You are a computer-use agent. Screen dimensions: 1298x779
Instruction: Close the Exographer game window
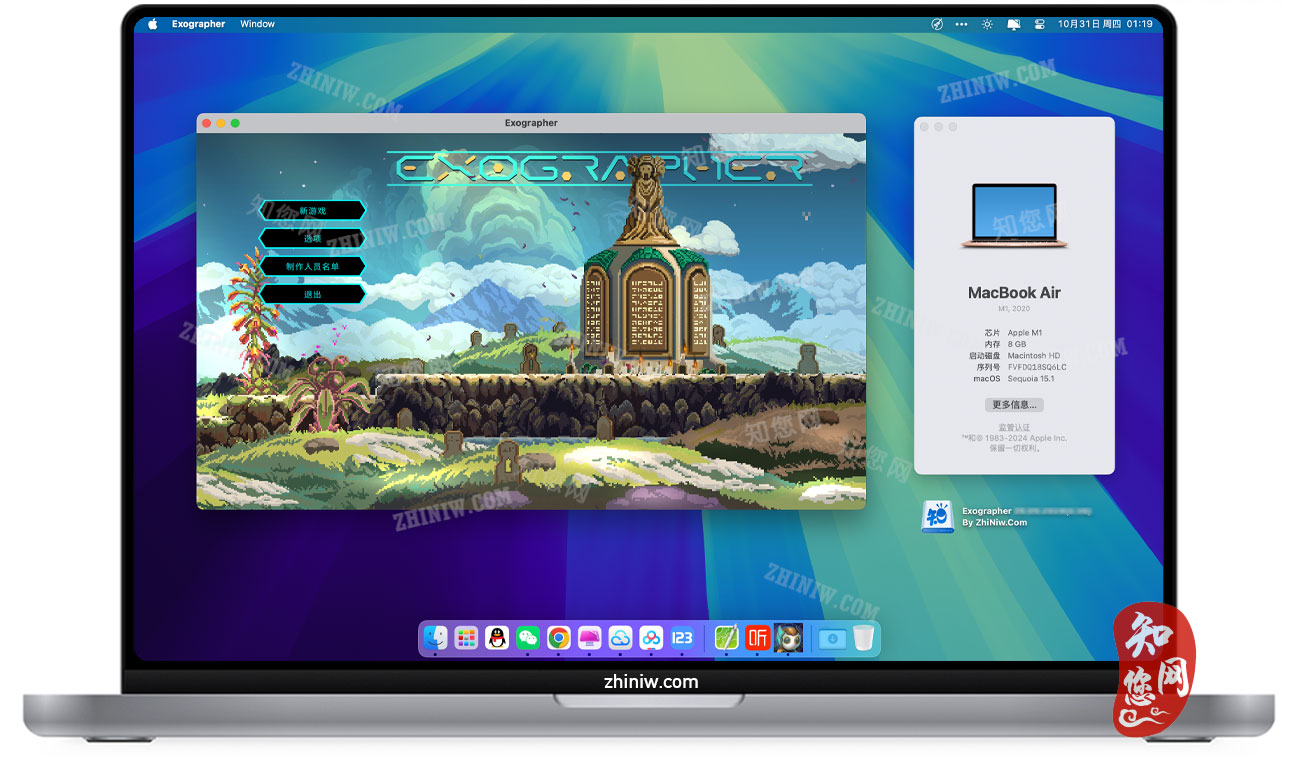point(207,123)
